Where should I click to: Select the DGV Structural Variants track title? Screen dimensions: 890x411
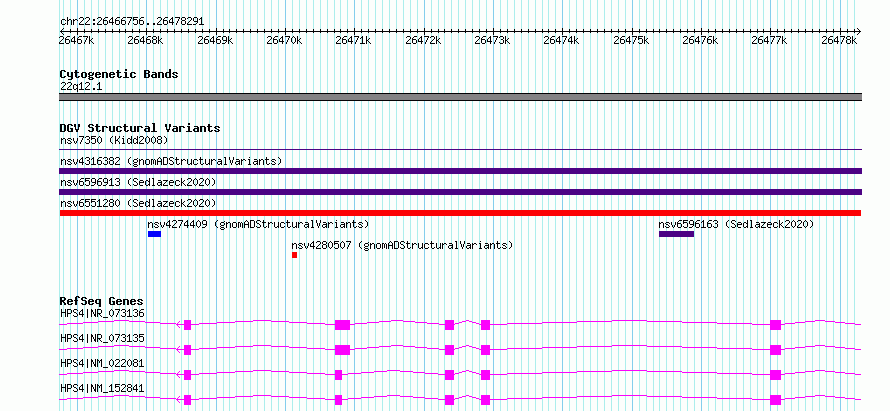(140, 128)
